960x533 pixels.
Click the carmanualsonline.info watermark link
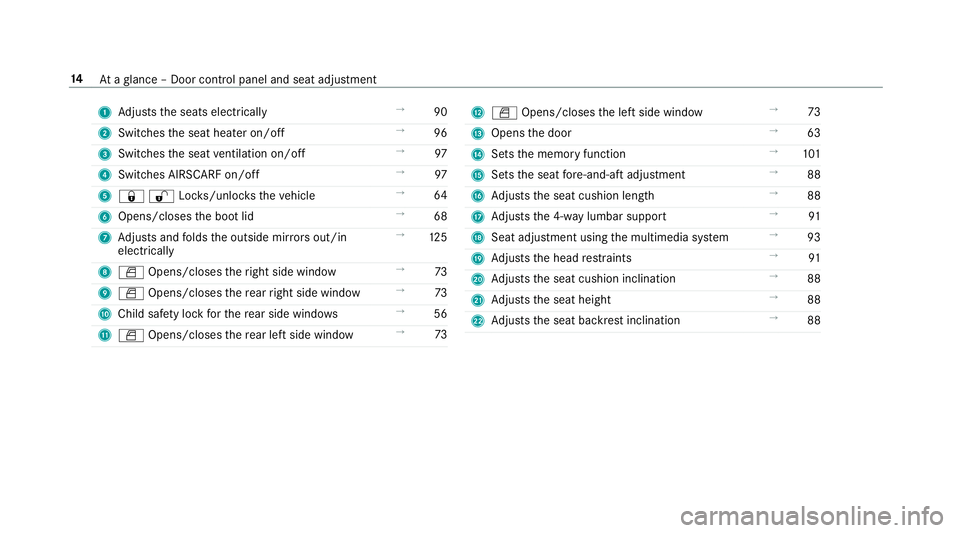pos(812,516)
